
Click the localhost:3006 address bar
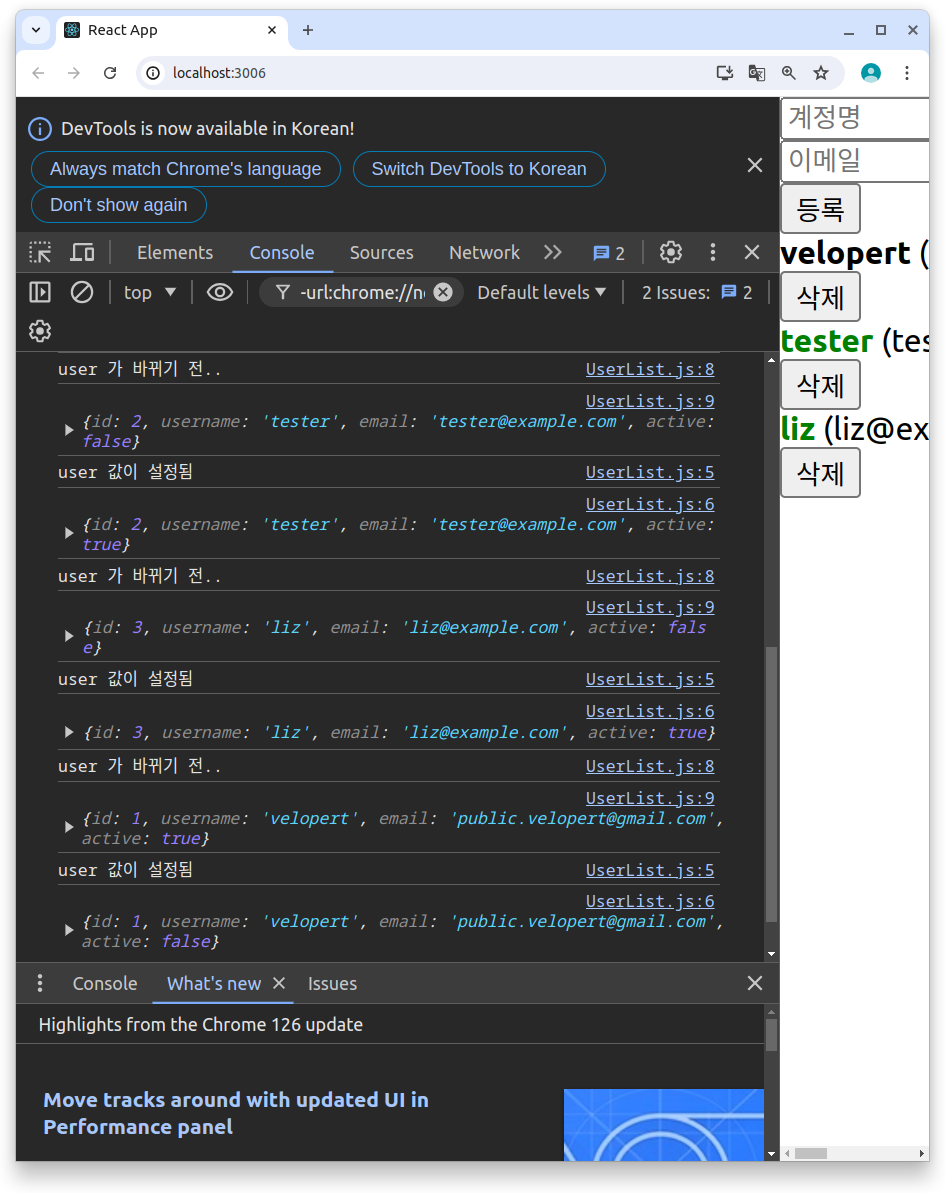(219, 73)
